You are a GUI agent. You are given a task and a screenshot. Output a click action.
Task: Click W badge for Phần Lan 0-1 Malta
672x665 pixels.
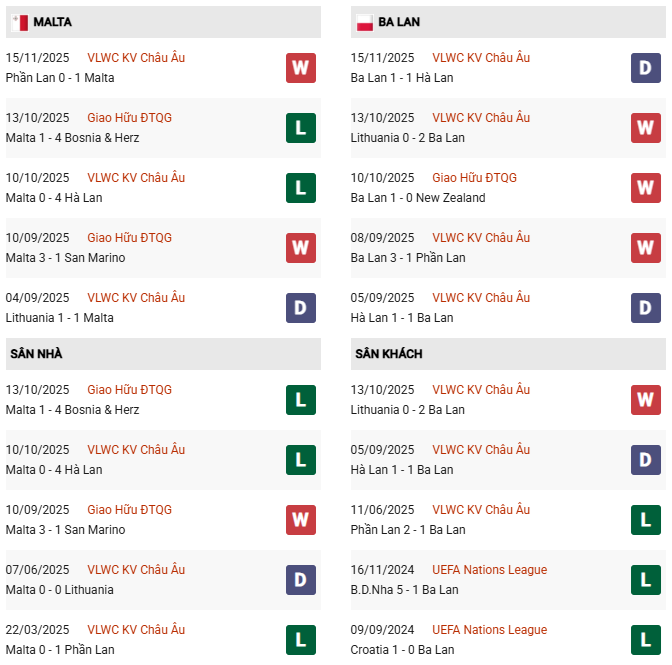(300, 68)
